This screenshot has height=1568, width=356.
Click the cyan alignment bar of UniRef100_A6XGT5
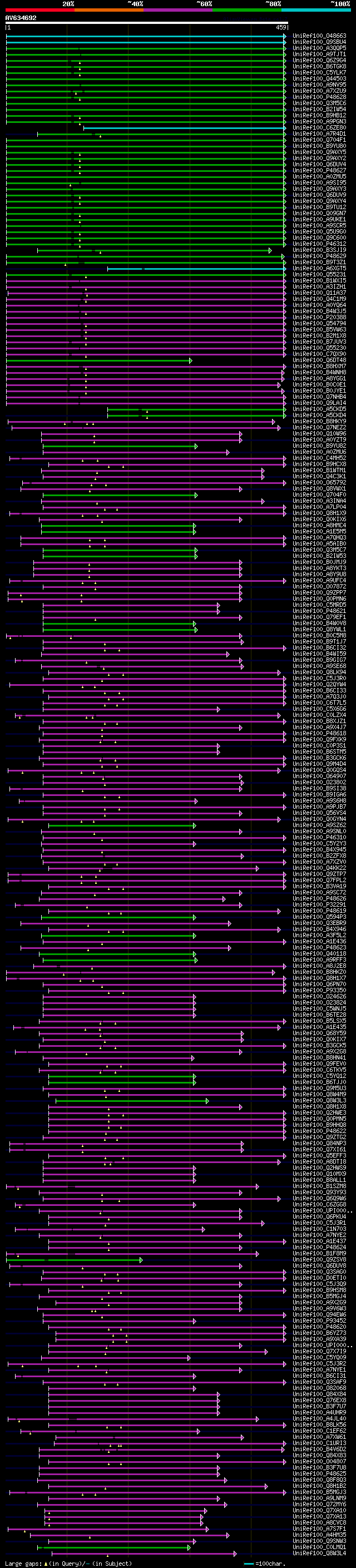point(196,269)
